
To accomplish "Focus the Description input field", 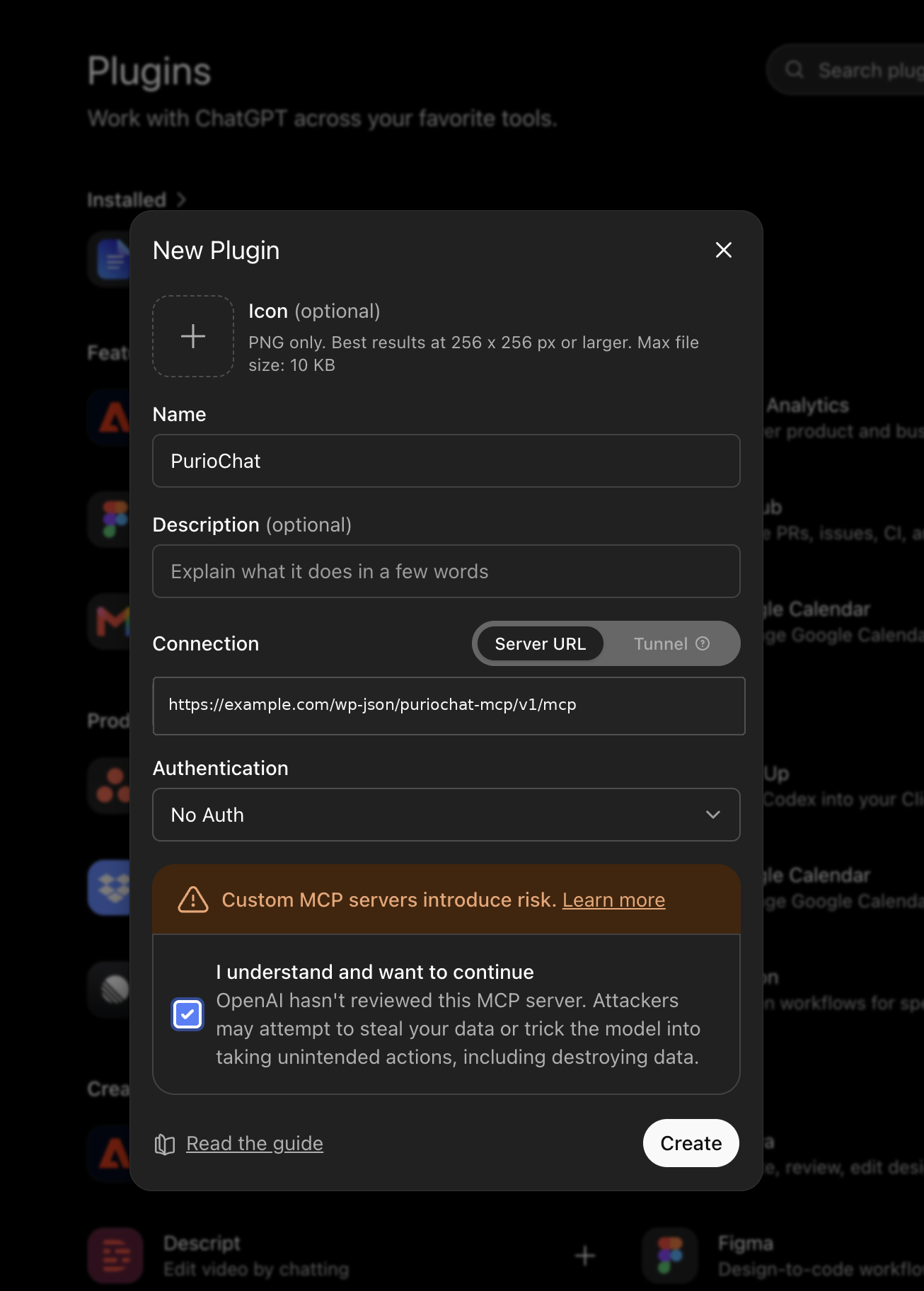I will point(446,571).
